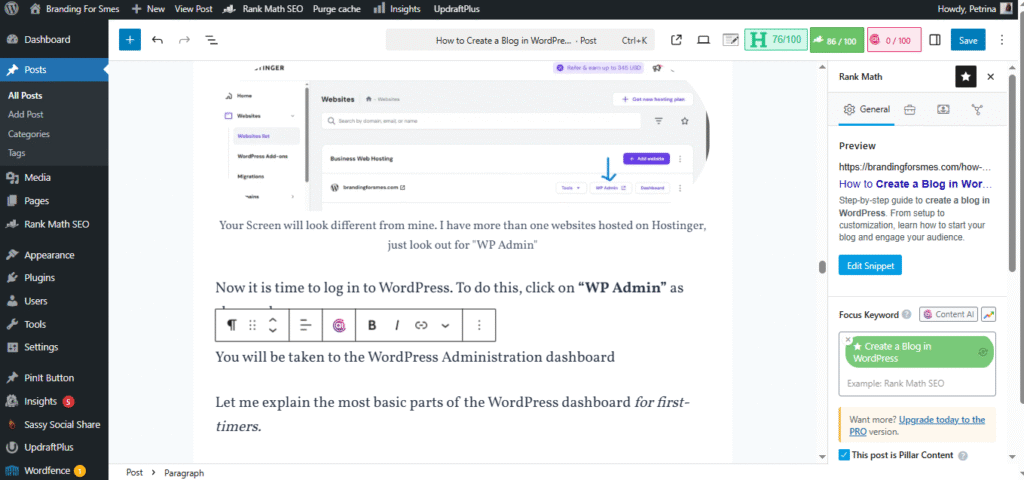Switch to the Rank Math Advanced briefcase tab
This screenshot has width=1024, height=480.
(x=909, y=110)
